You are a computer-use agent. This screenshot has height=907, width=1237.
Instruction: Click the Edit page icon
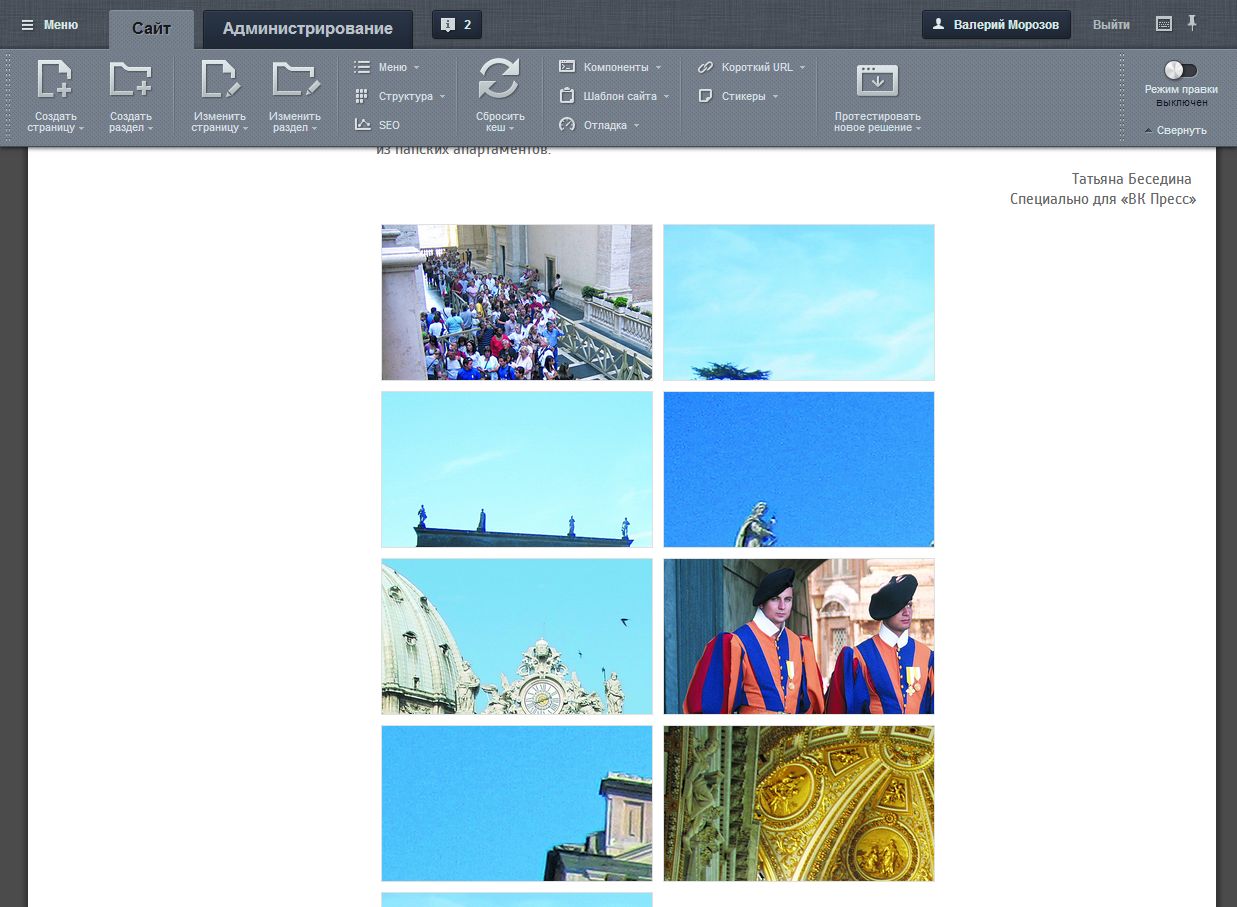219,79
